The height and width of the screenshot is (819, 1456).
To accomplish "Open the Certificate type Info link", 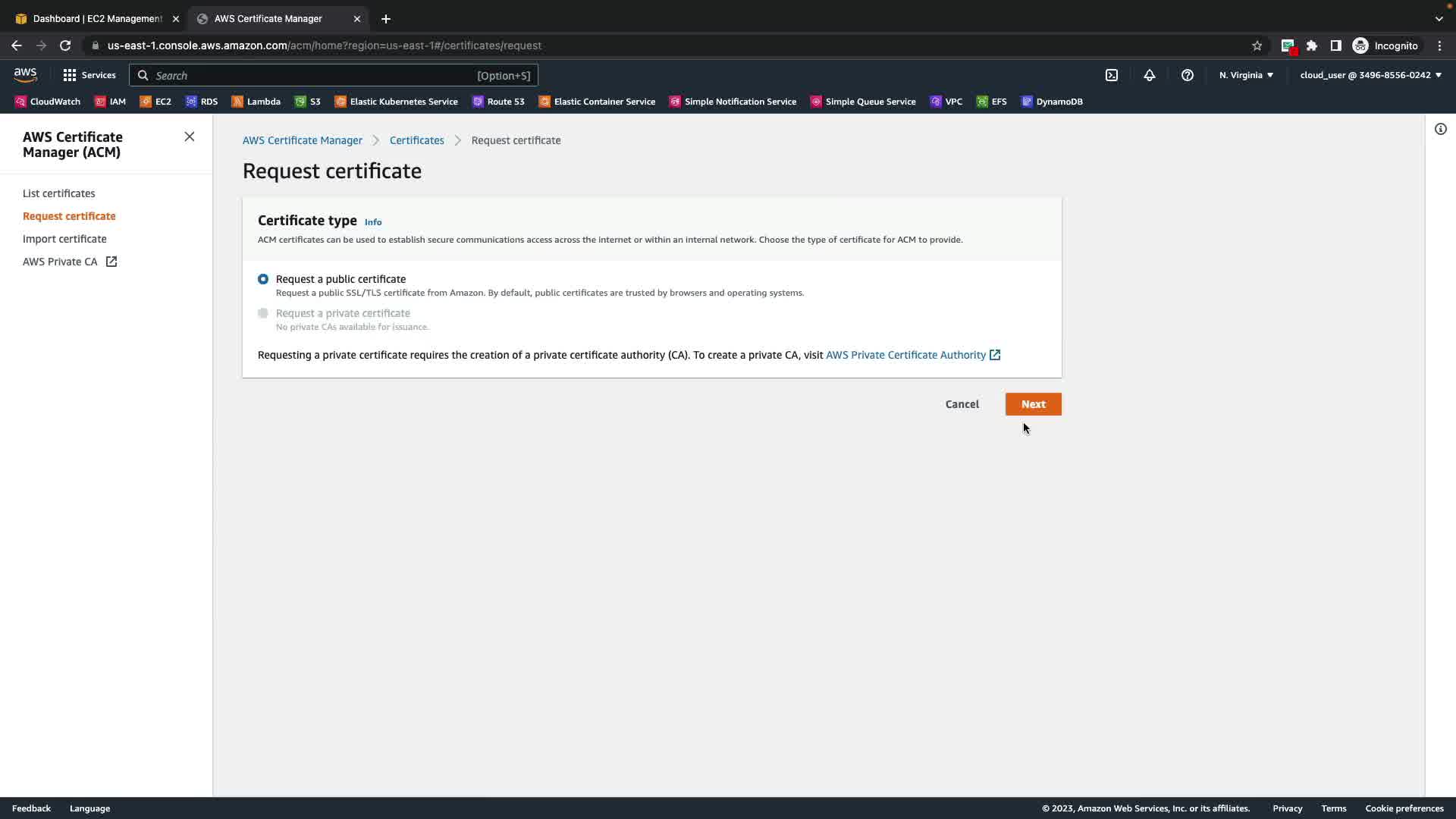I will click(x=373, y=222).
